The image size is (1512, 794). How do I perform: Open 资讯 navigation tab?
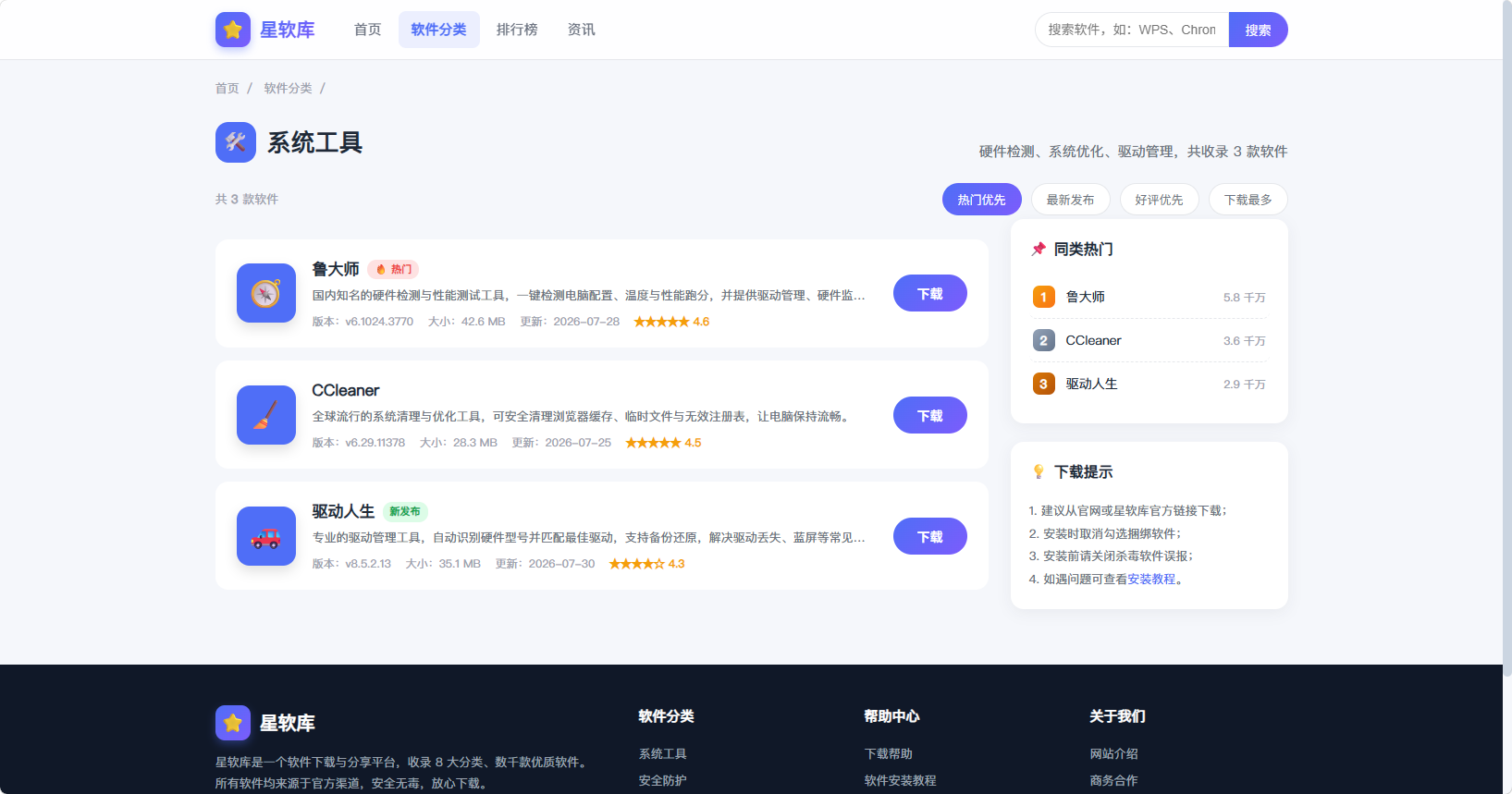pos(582,30)
